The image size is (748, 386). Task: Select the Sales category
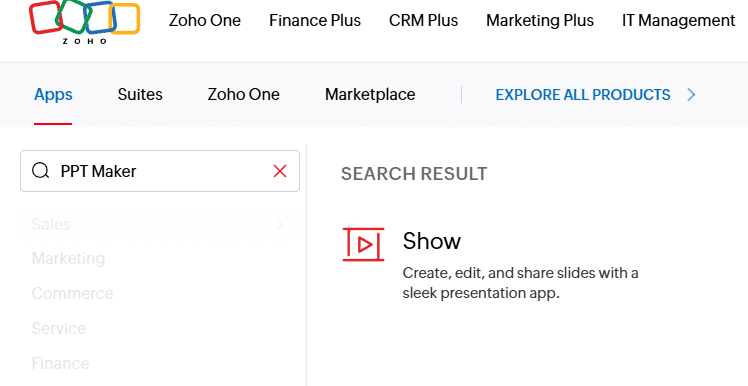tap(51, 224)
